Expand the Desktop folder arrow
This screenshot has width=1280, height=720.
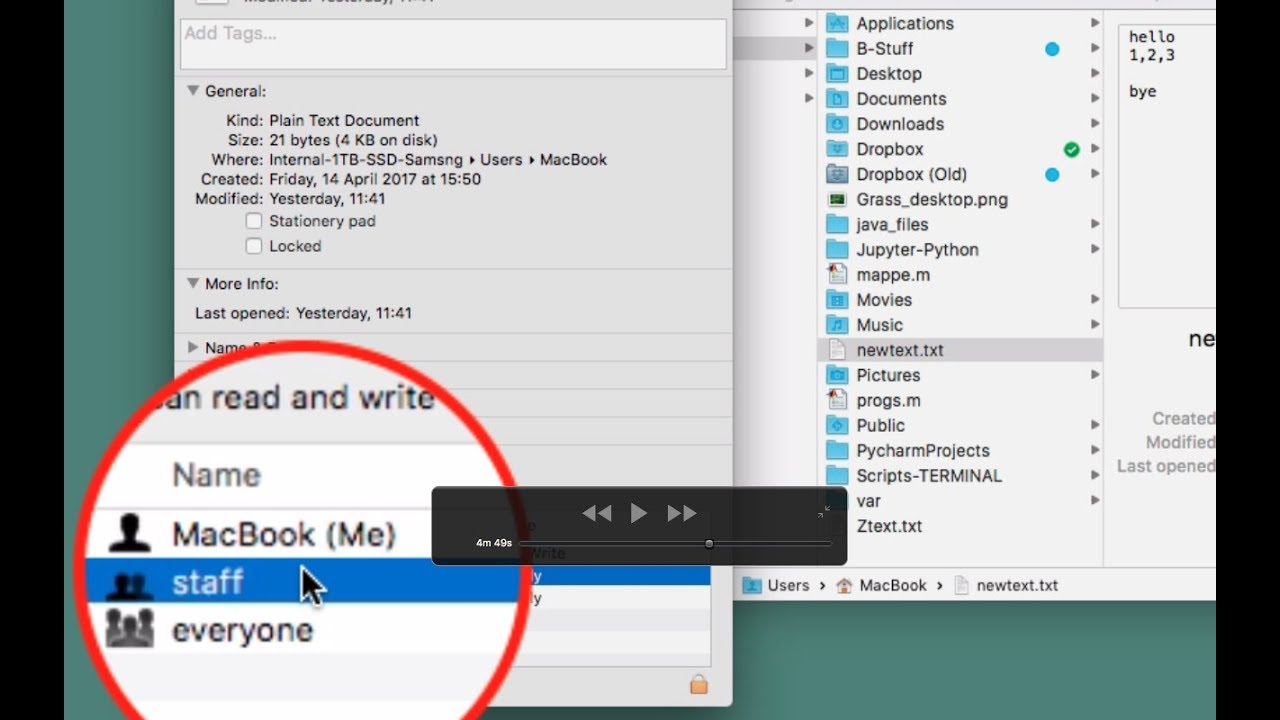[1096, 73]
